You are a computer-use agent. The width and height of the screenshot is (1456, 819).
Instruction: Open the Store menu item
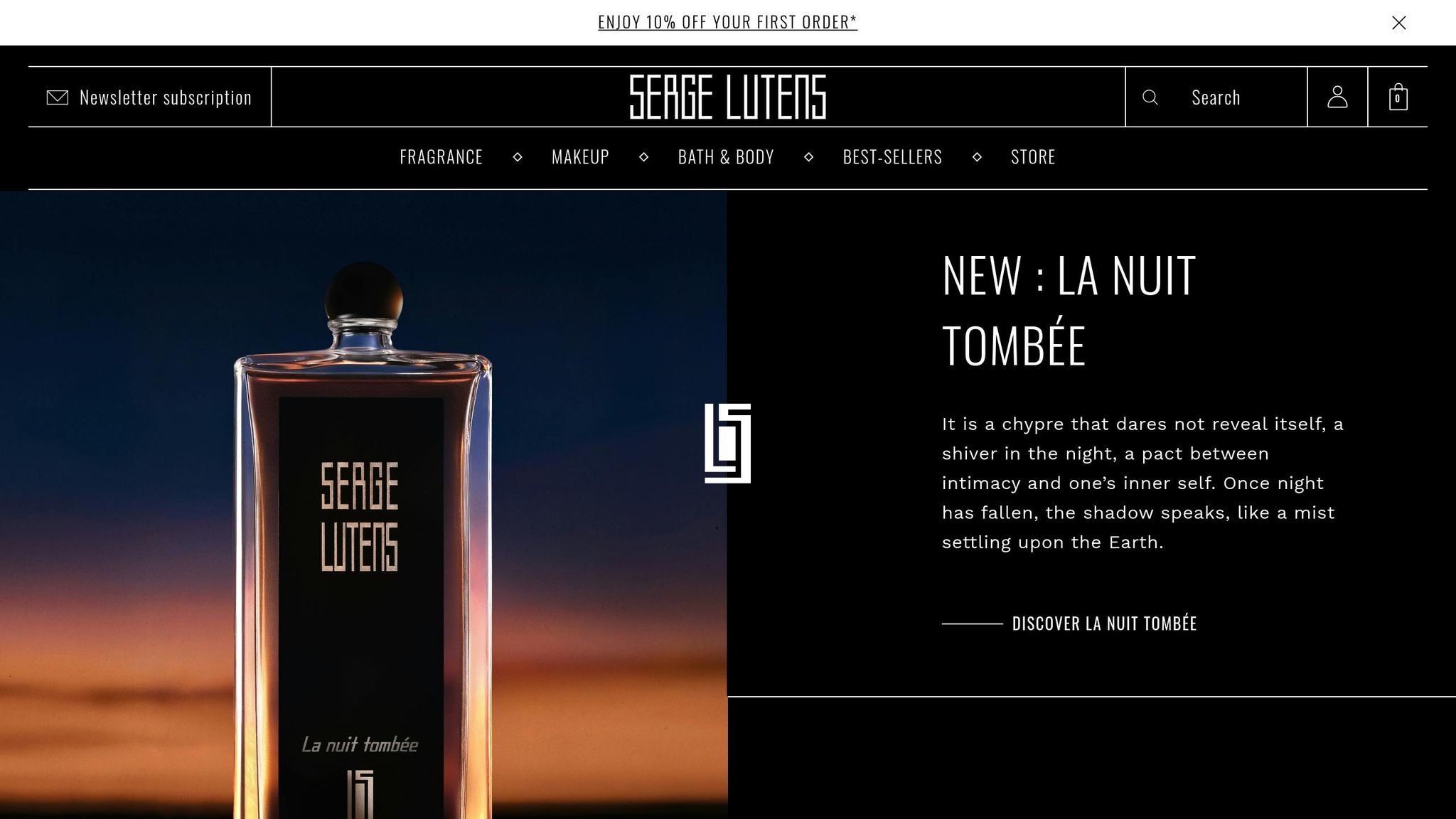click(x=1033, y=157)
